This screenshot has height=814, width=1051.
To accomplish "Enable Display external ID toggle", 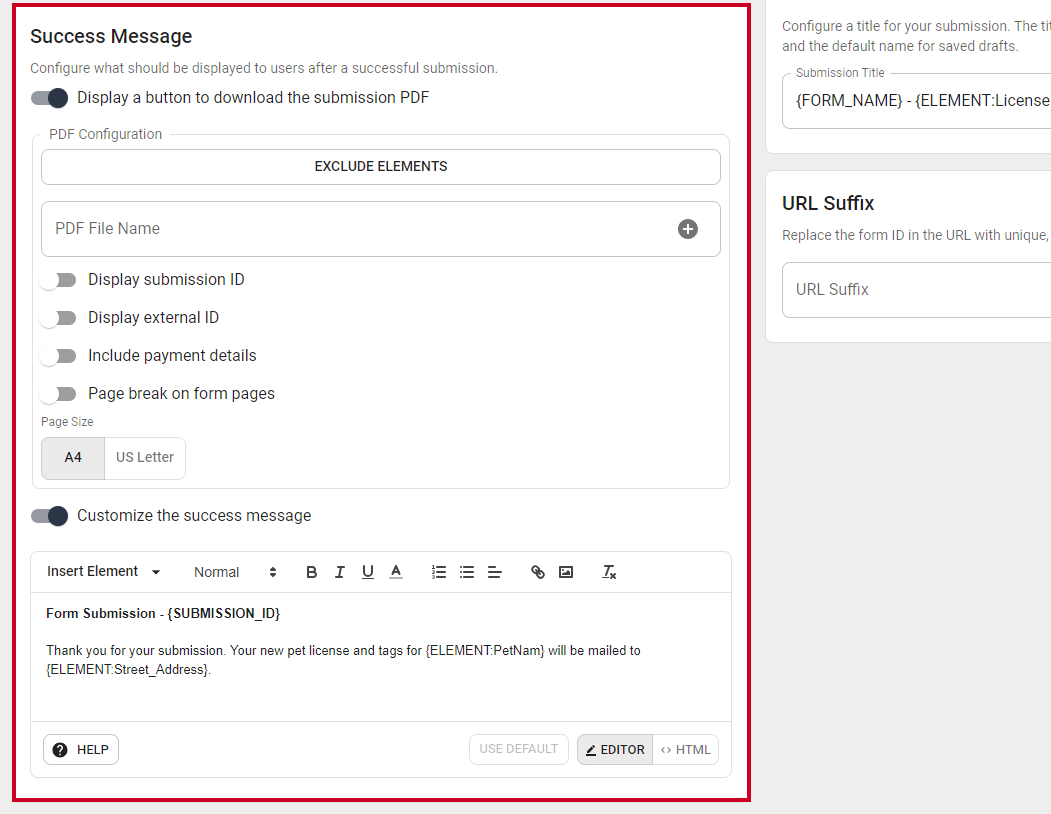I will coord(58,318).
